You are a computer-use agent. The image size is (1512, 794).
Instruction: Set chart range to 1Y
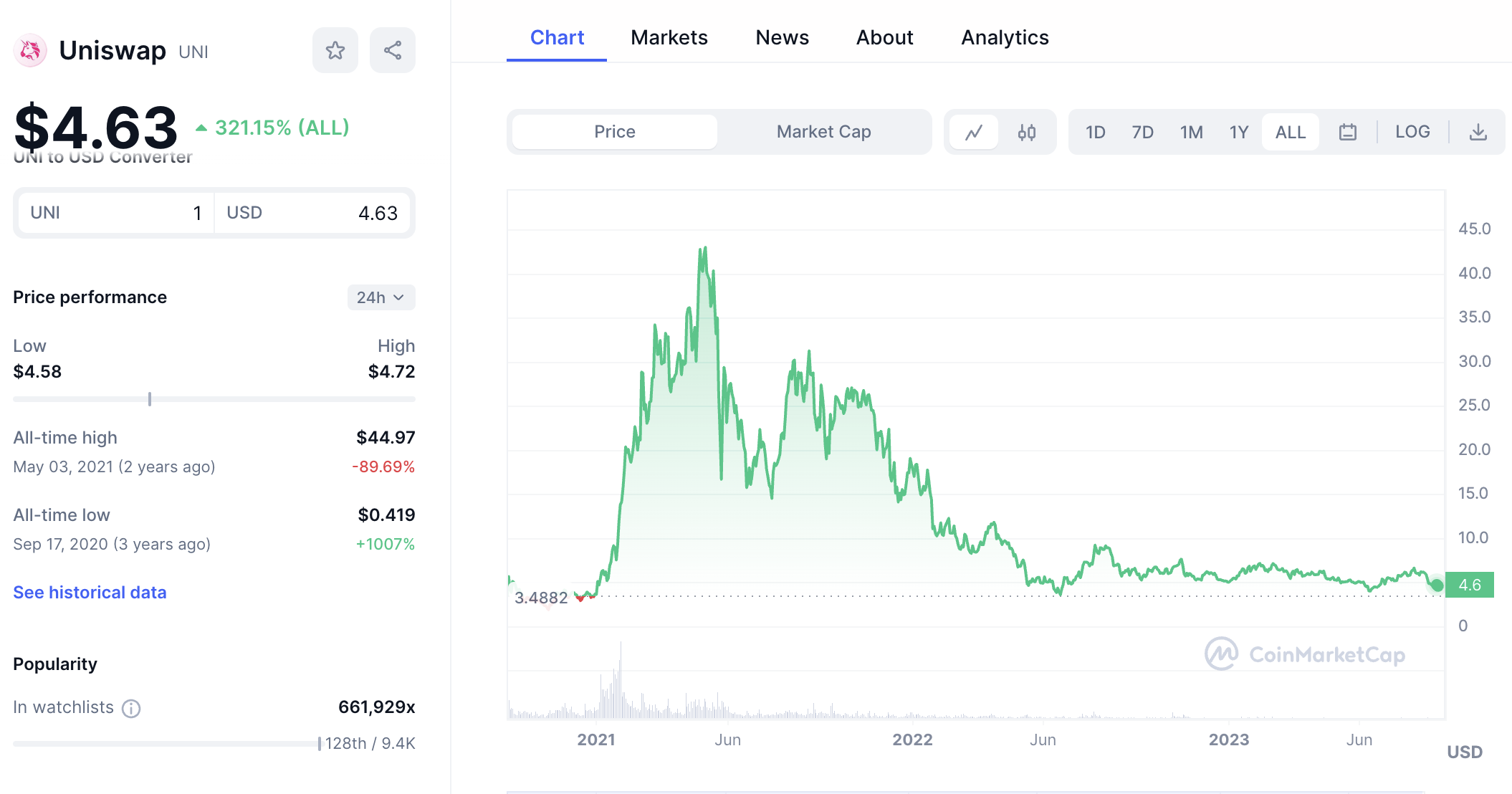point(1239,132)
